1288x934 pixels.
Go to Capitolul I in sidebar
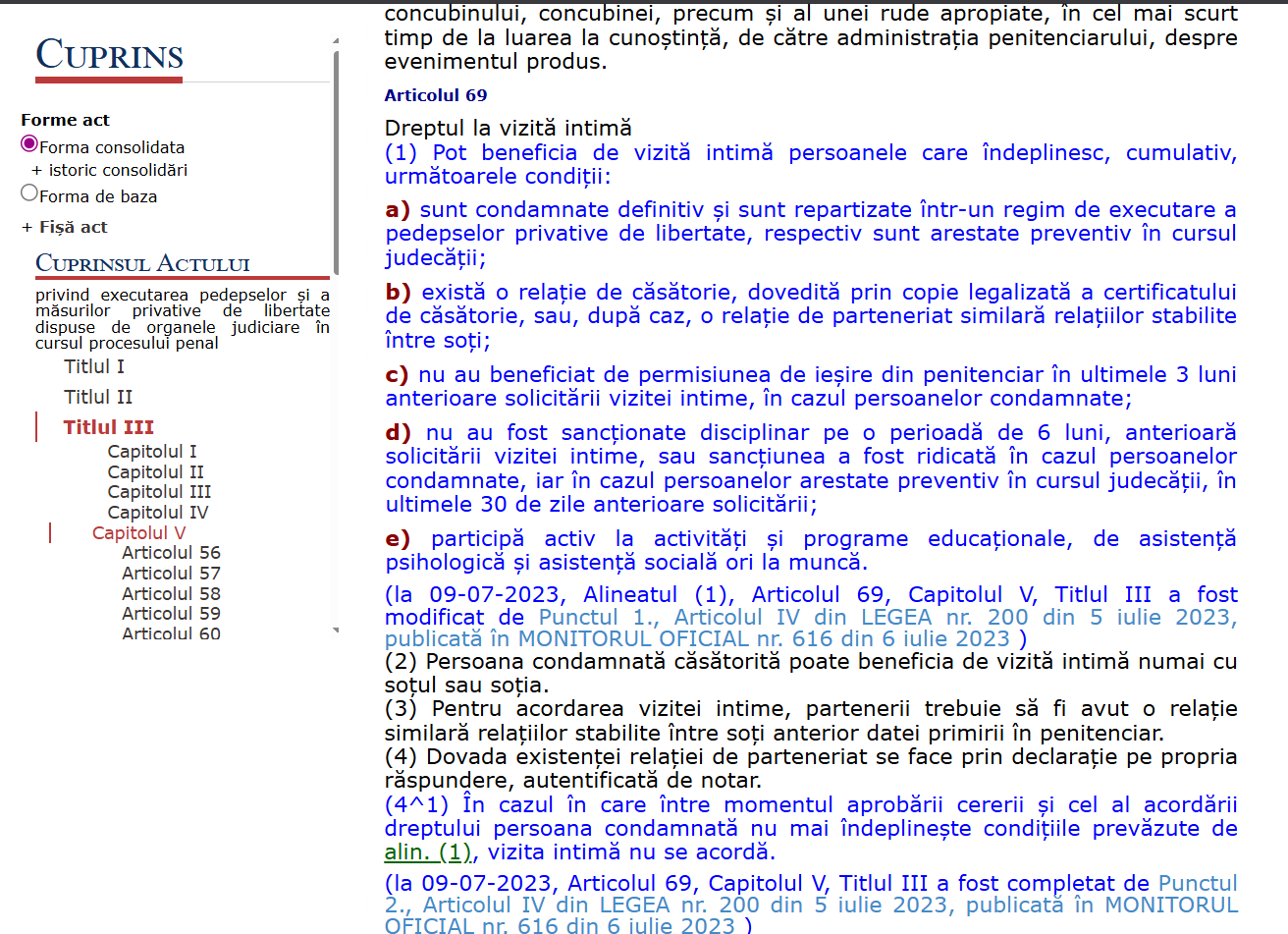[152, 452]
